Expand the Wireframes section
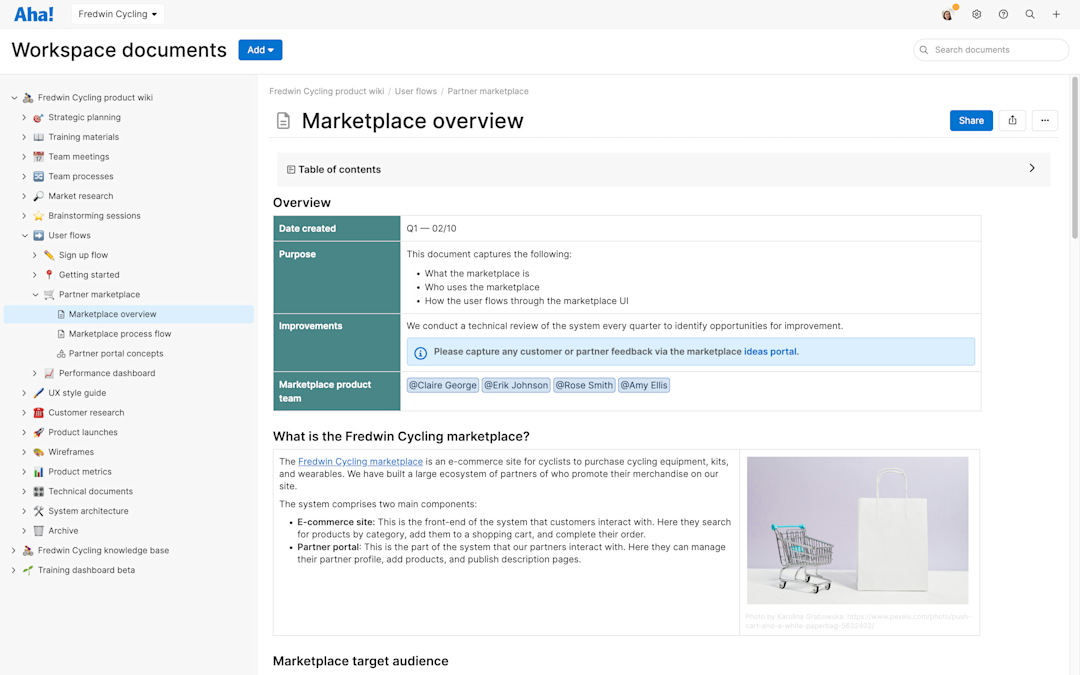 tap(24, 451)
